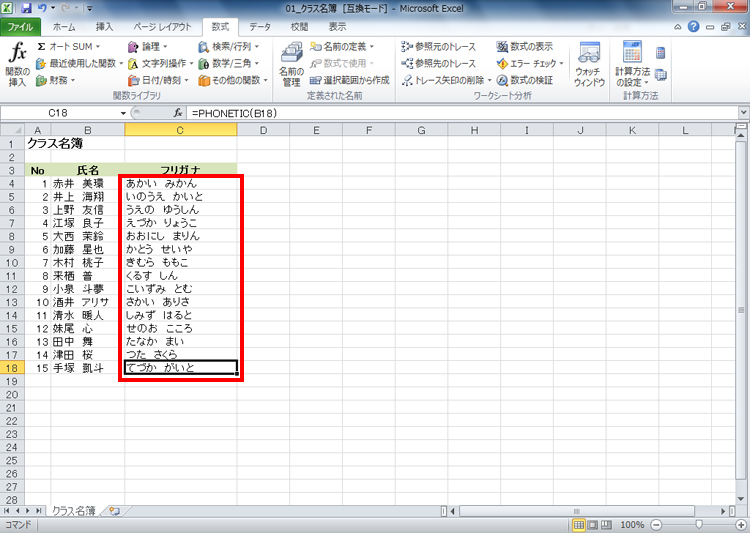Click 参照先のトレース
The width and height of the screenshot is (750, 533).
tap(438, 63)
